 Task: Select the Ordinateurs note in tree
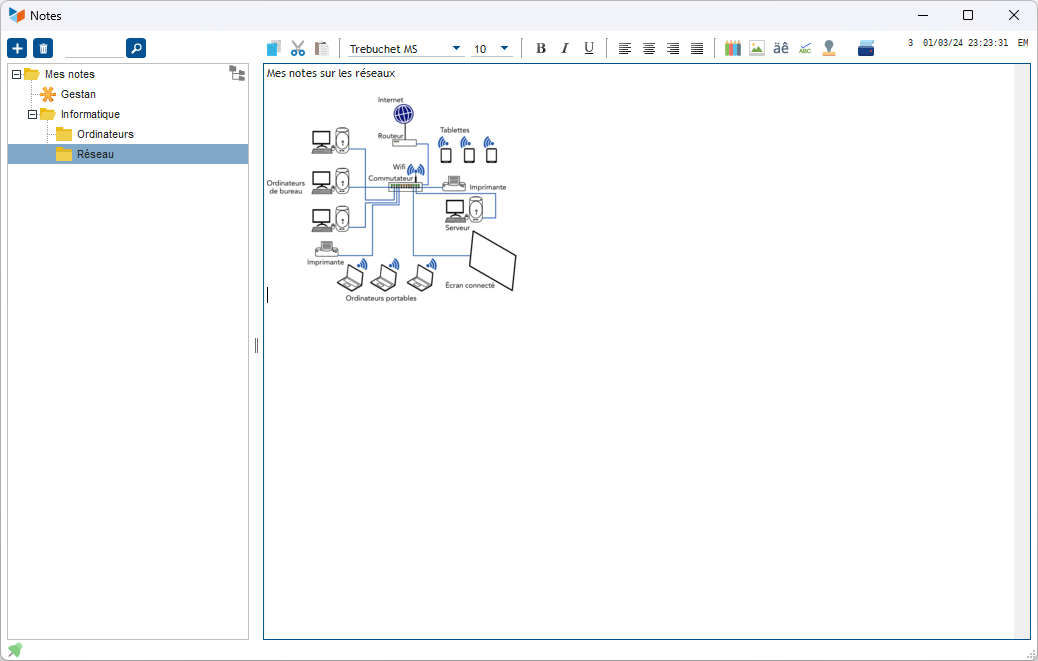click(105, 134)
